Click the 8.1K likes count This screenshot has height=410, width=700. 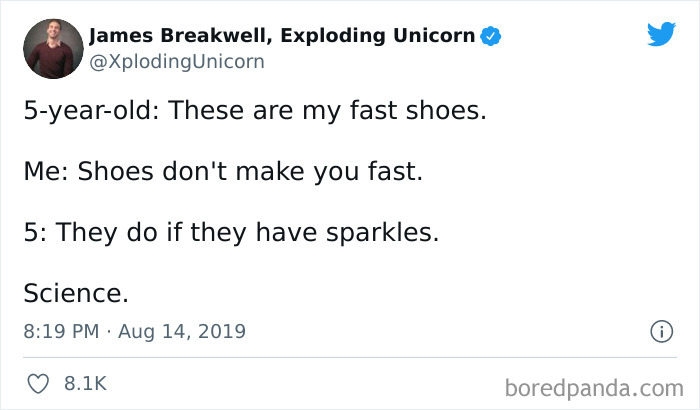(x=84, y=383)
